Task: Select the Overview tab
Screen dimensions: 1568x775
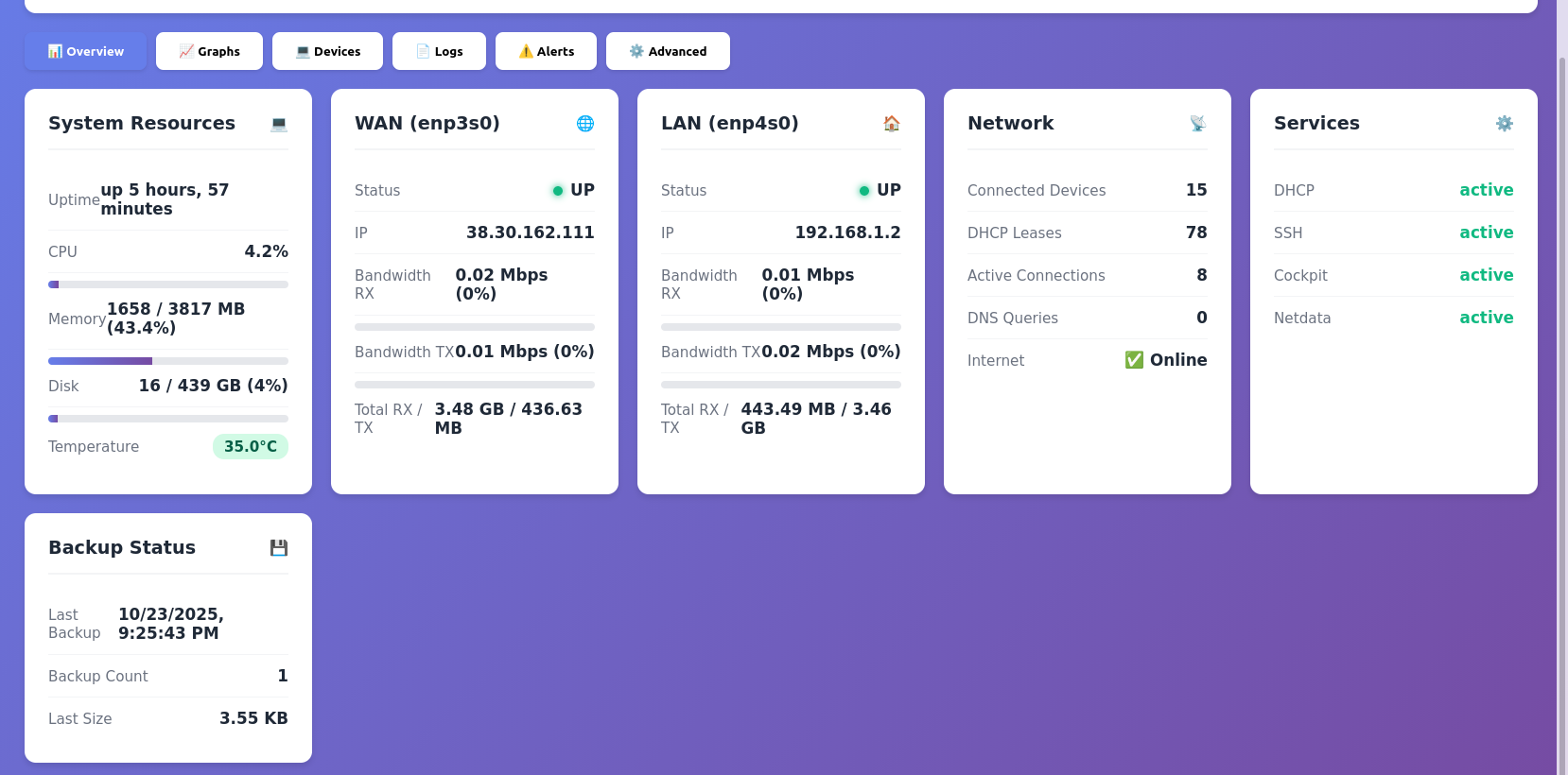Action: tap(85, 51)
